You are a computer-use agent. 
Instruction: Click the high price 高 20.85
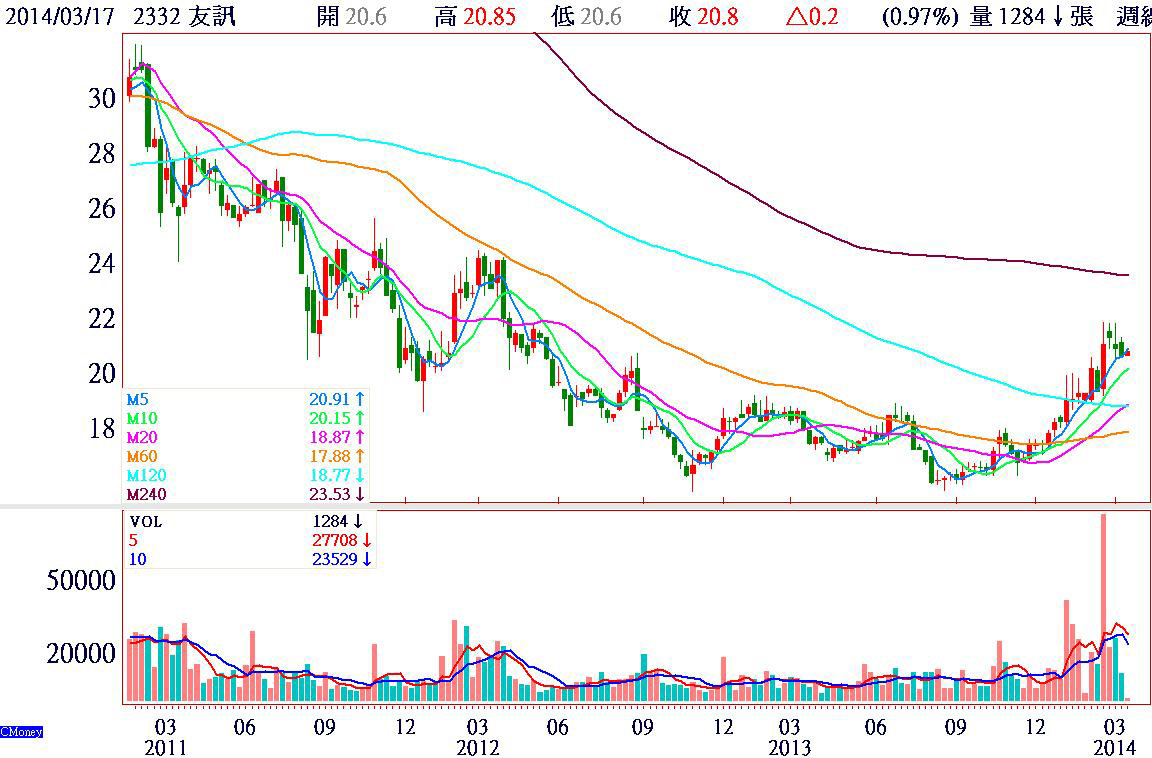coord(475,17)
